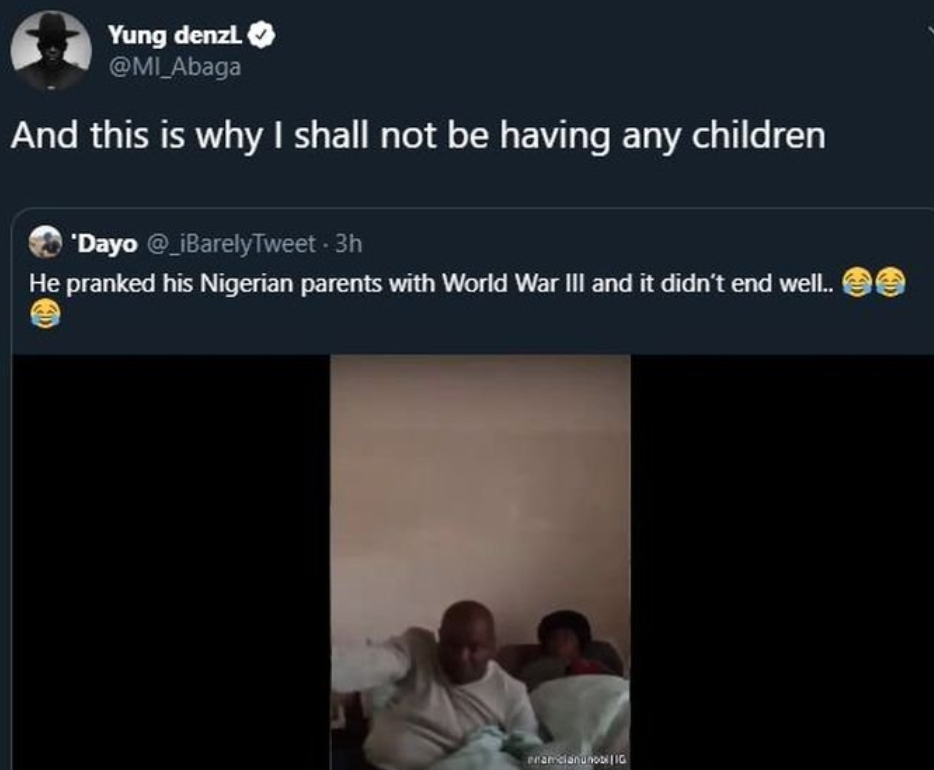Image resolution: width=934 pixels, height=770 pixels.
Task: Click the 'Dayo display name
Action: click(x=104, y=244)
